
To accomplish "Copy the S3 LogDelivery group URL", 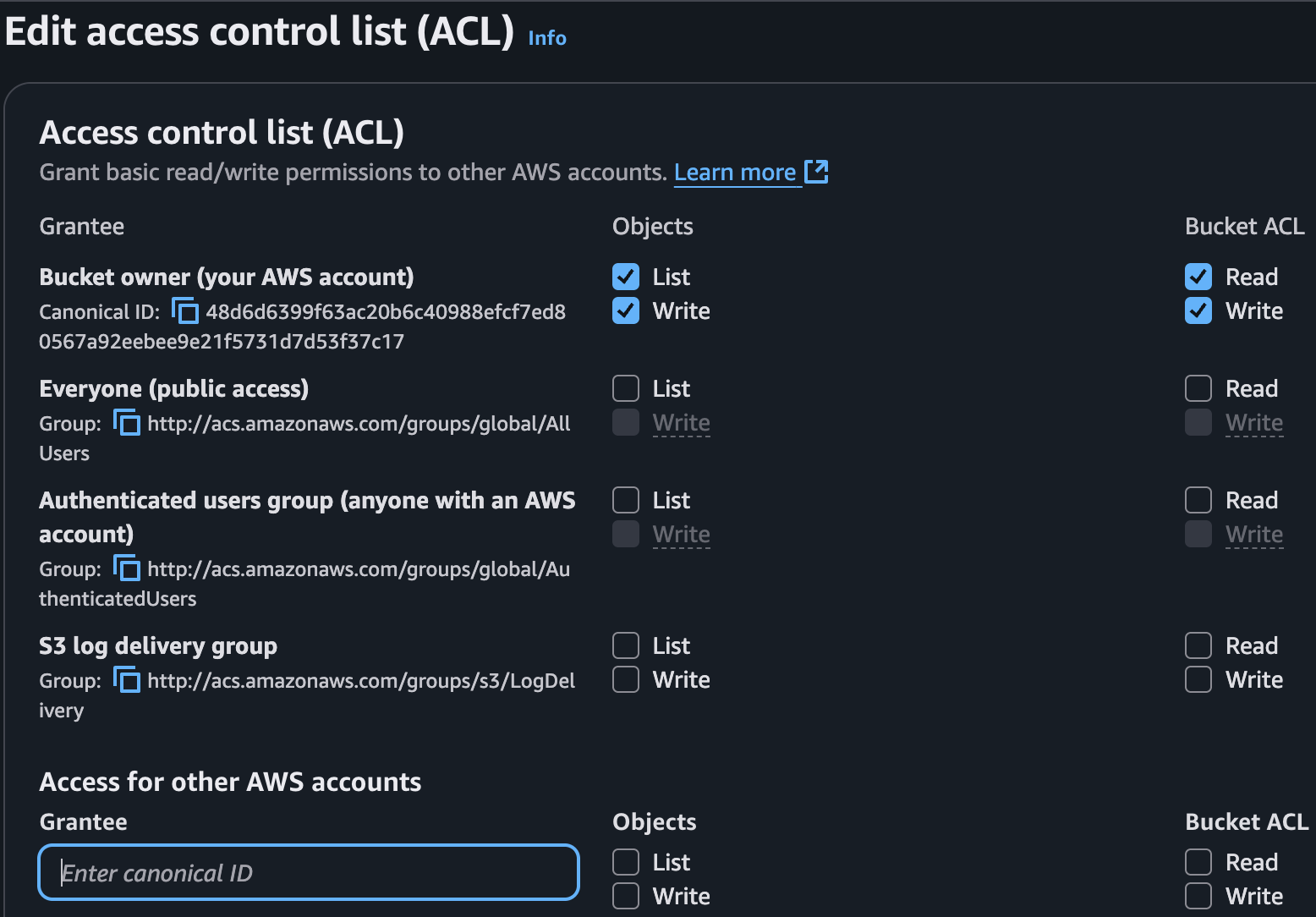I will click(127, 680).
